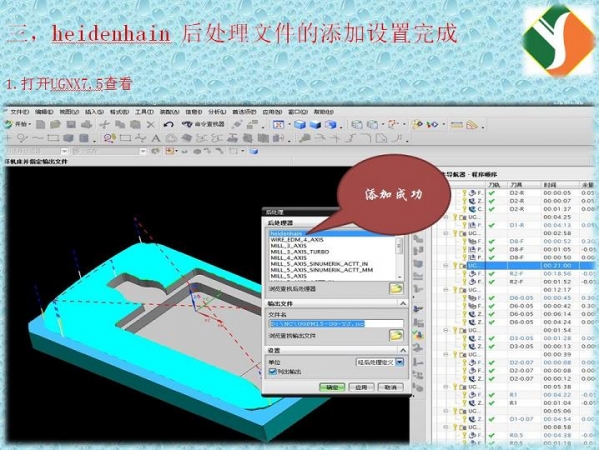This screenshot has height=450, width=599.
Task: Click the 应用 Apply button
Action: (361, 387)
